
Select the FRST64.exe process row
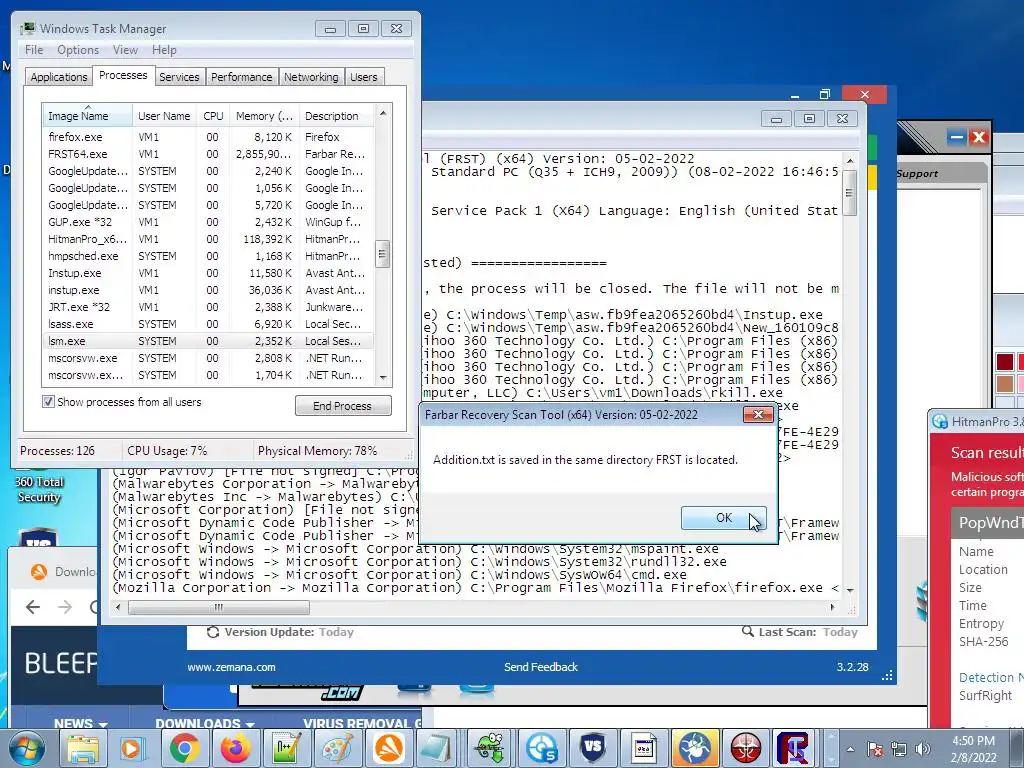tap(208, 154)
